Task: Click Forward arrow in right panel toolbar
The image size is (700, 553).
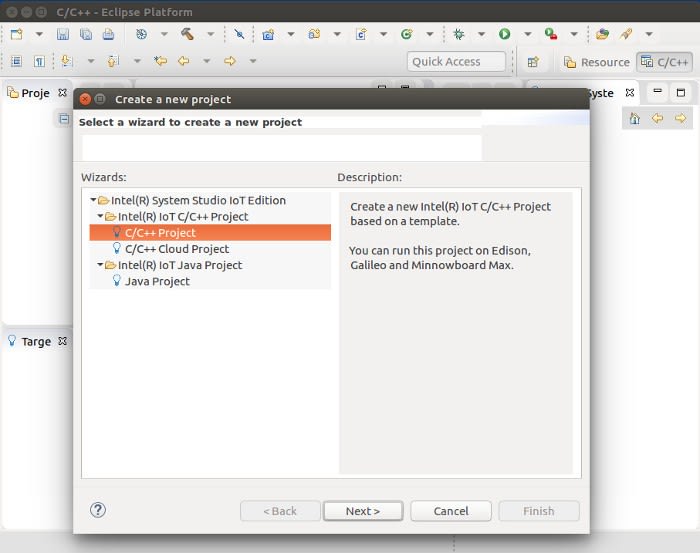Action: (680, 118)
